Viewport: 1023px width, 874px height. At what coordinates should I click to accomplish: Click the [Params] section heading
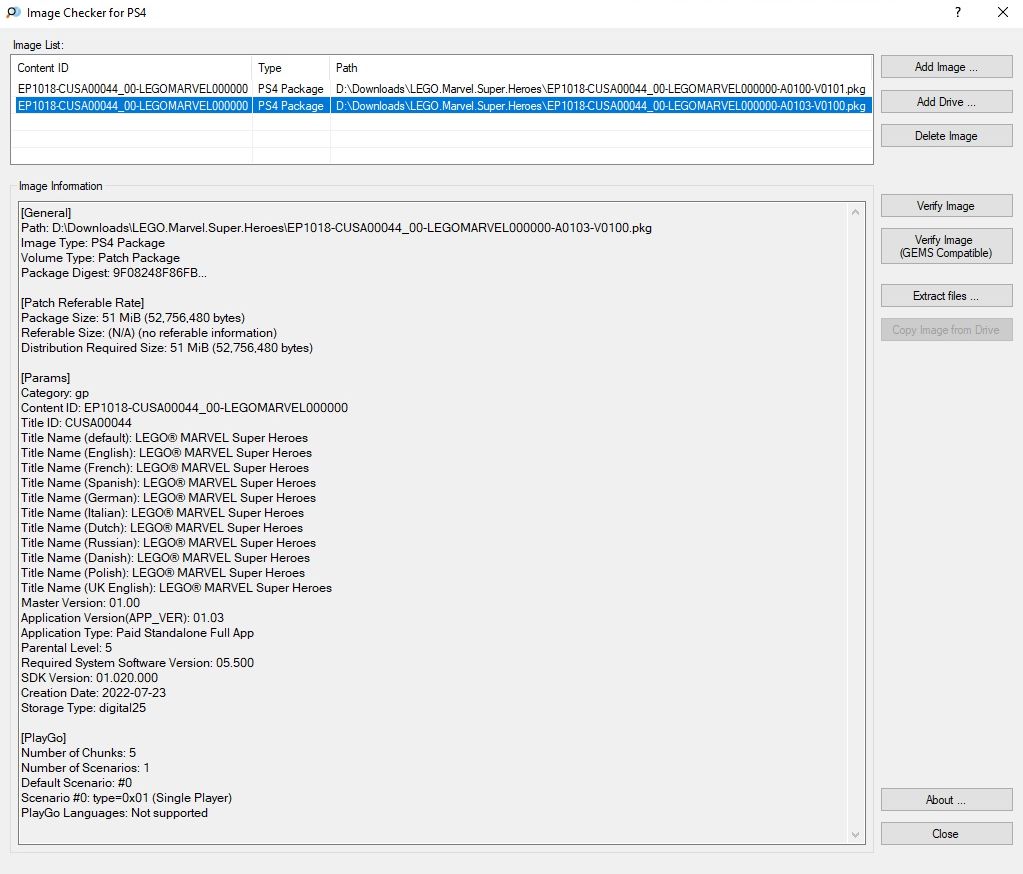[x=45, y=378]
